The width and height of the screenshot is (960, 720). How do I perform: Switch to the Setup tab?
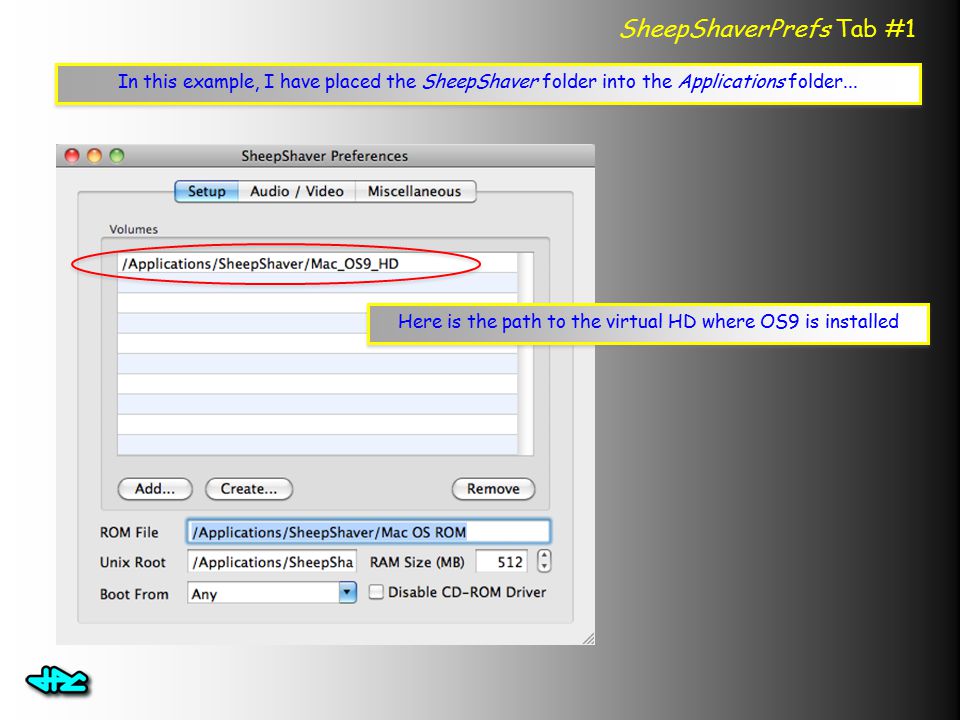pyautogui.click(x=206, y=192)
